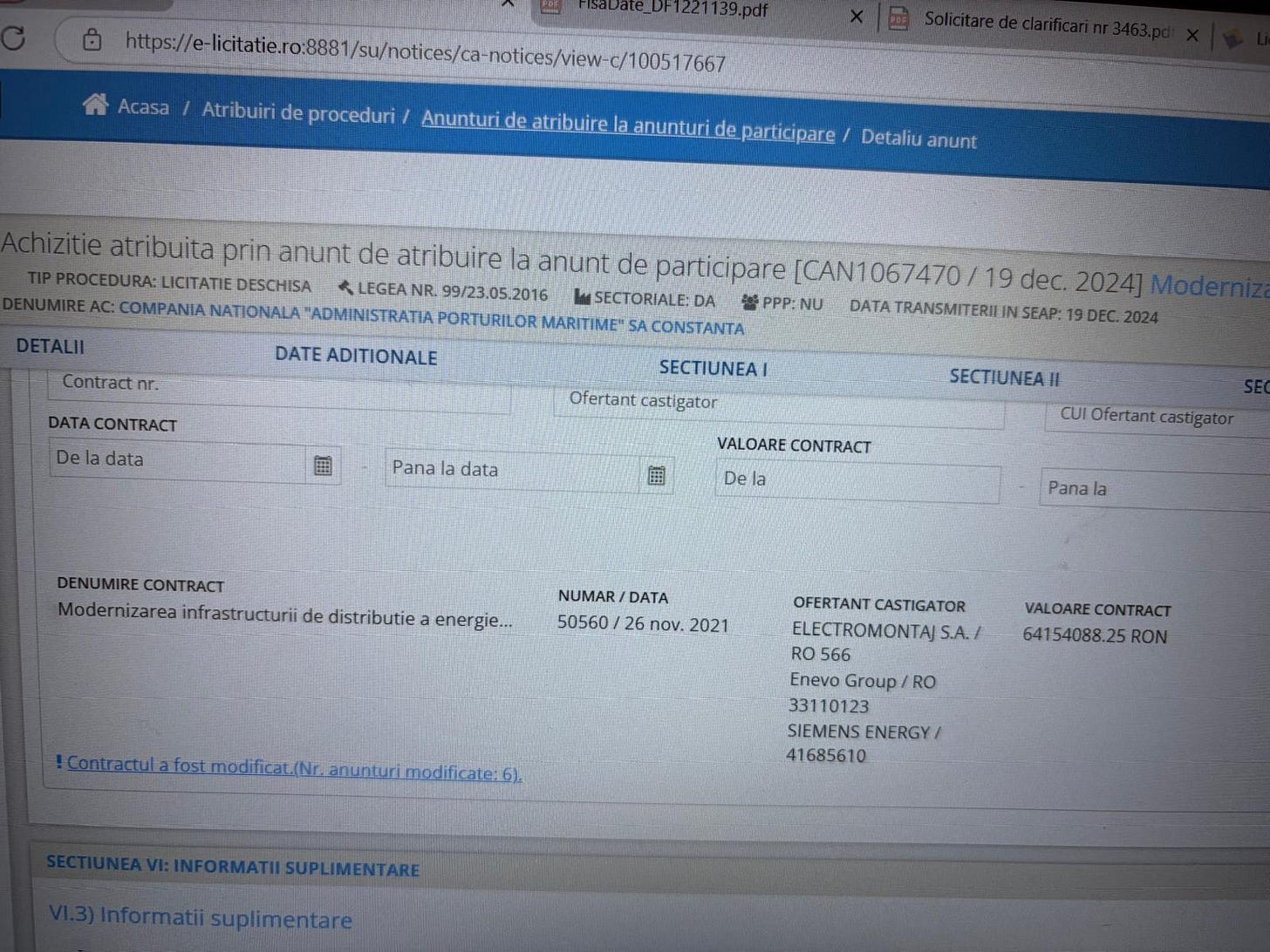Jump to SECTIUNEA I tab
The width and height of the screenshot is (1270, 952).
pyautogui.click(x=714, y=368)
